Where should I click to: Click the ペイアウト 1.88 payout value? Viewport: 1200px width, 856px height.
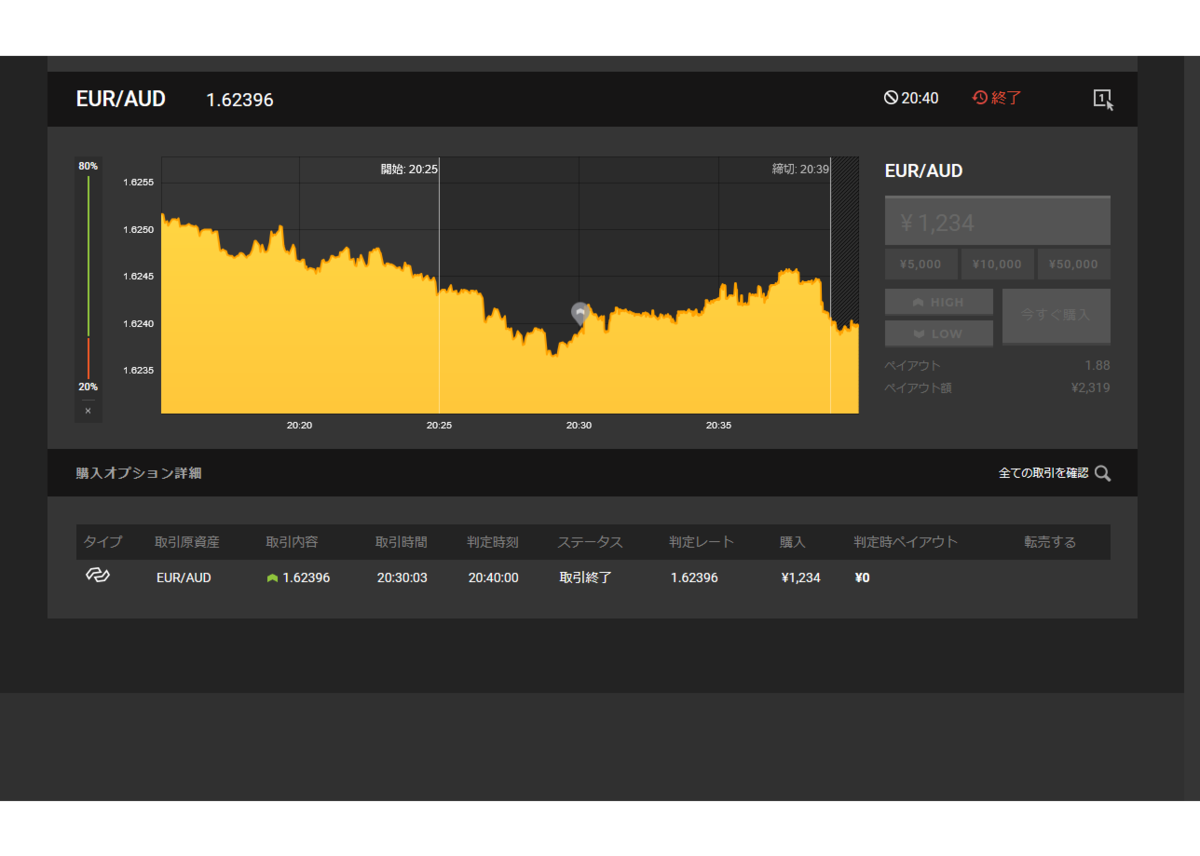pyautogui.click(x=1097, y=365)
